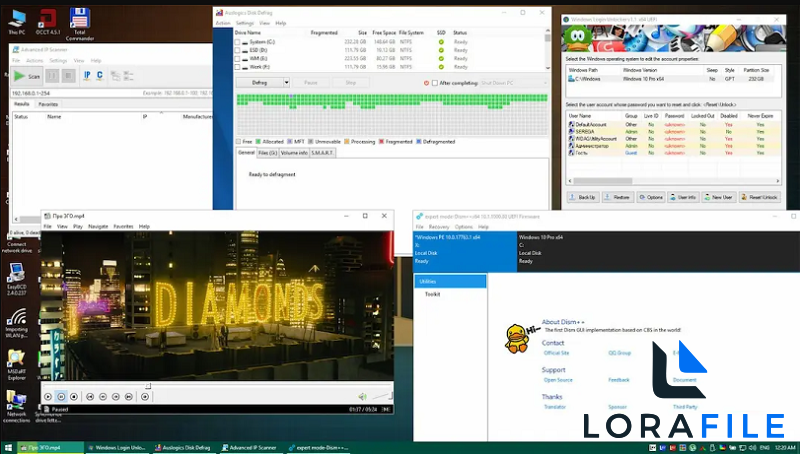The height and width of the screenshot is (454, 800).
Task: Open Action menu in Auslogics Disk Defrag
Action: coord(223,23)
